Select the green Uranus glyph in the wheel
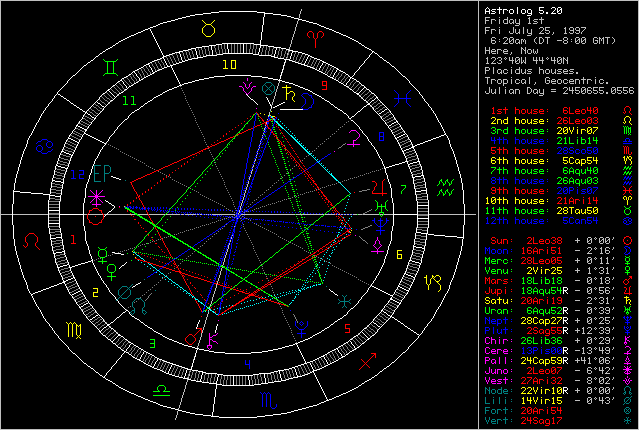639x430 pixels. click(x=381, y=207)
